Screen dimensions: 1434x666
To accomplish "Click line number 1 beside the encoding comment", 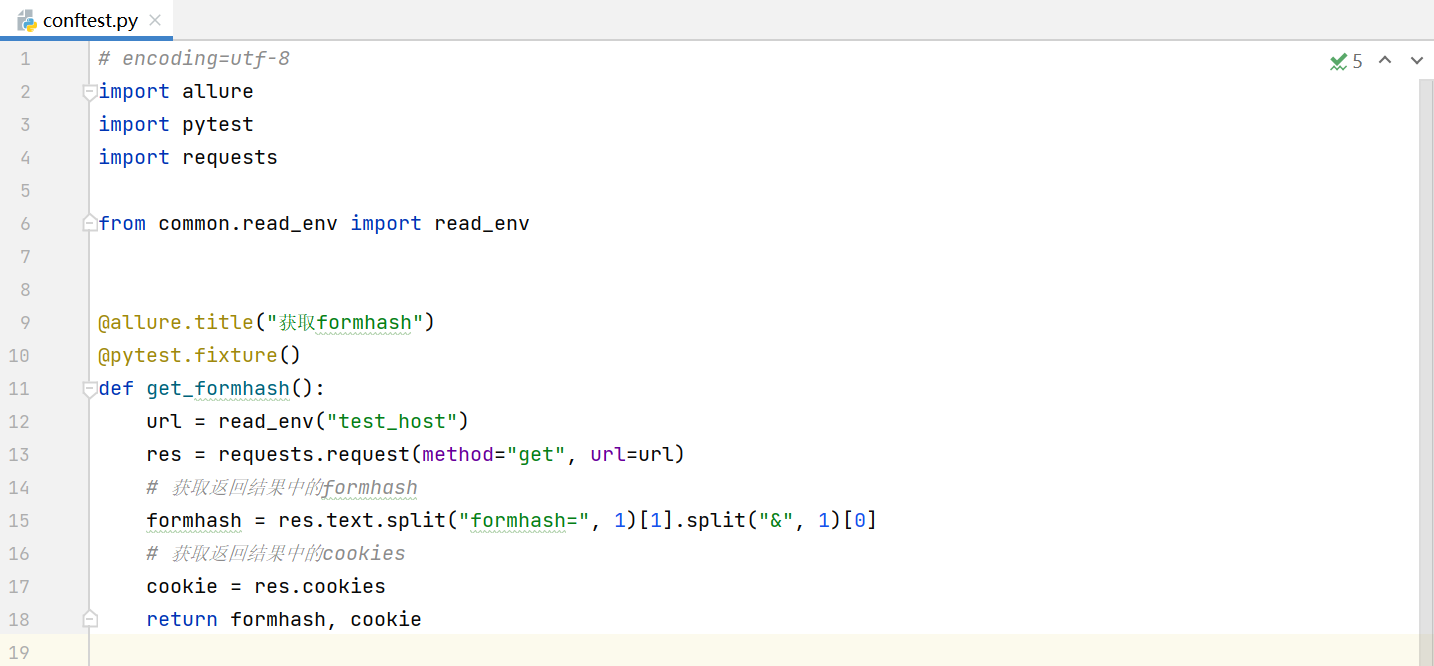I will click(25, 58).
